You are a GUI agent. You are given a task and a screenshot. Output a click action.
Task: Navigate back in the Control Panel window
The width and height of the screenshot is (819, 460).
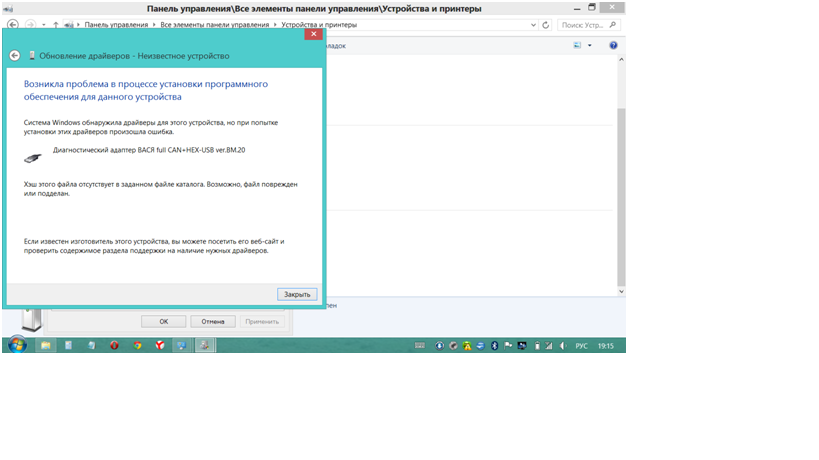(x=13, y=25)
